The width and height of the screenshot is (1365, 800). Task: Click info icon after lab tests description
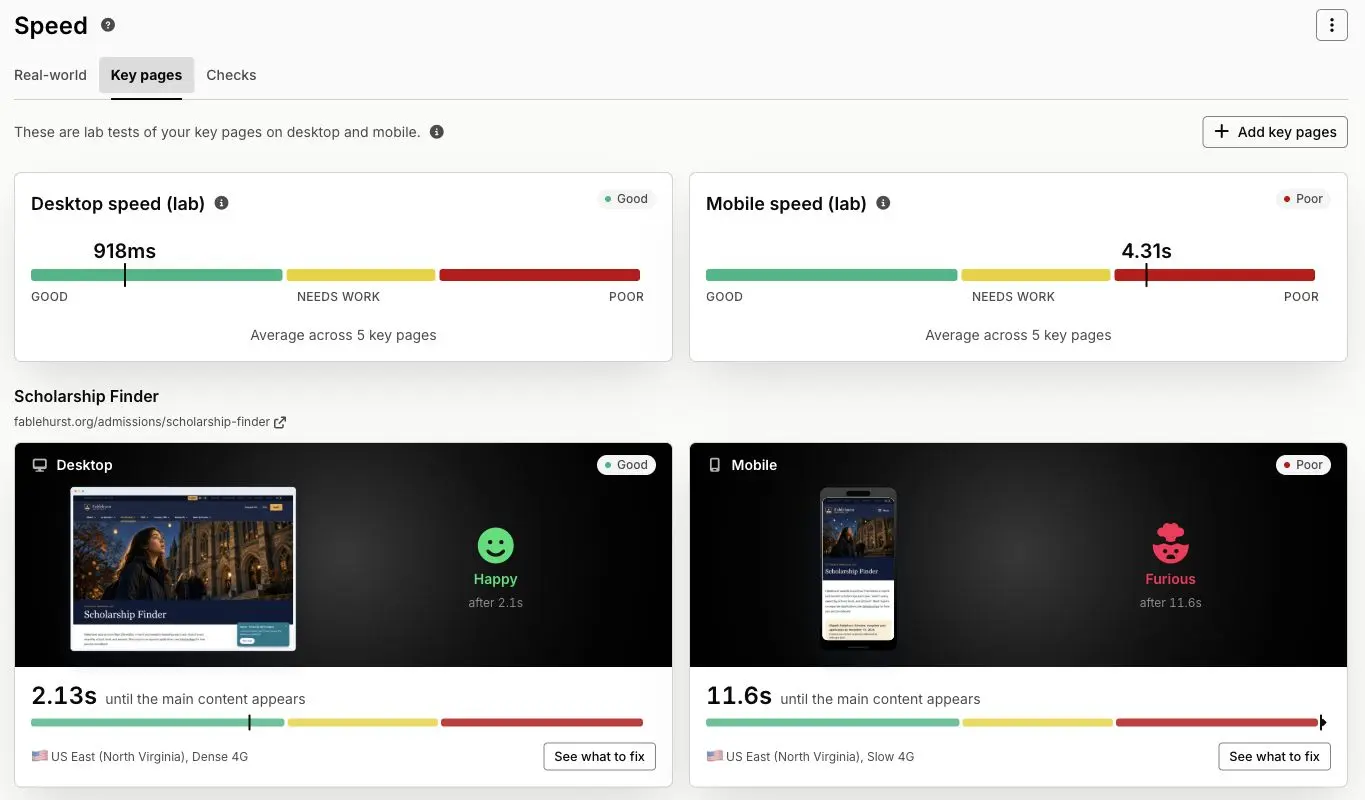(x=437, y=132)
